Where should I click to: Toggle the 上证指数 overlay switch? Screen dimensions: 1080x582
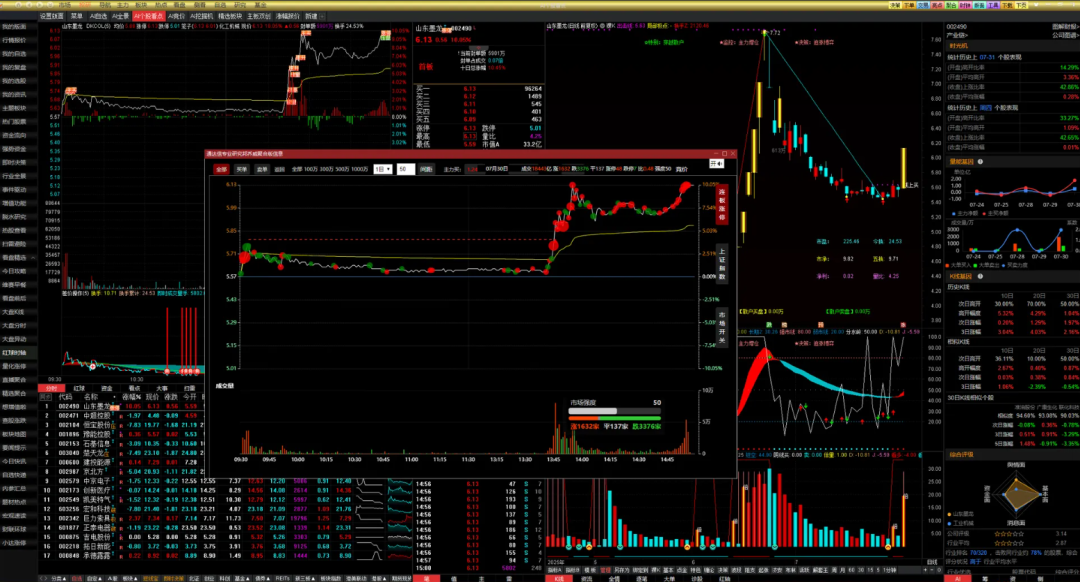[722, 268]
